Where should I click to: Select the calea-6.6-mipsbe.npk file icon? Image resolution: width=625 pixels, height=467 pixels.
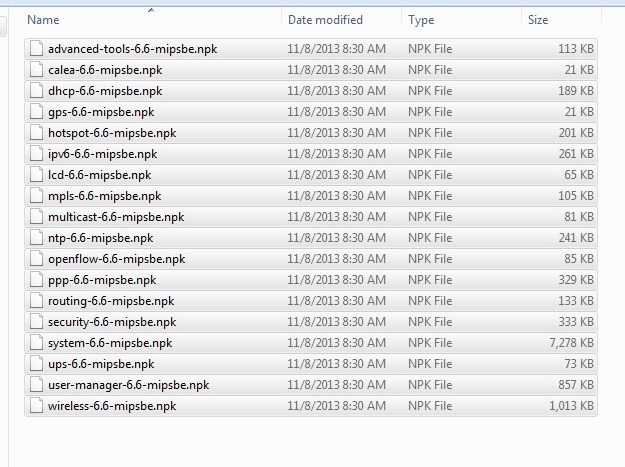[x=37, y=70]
